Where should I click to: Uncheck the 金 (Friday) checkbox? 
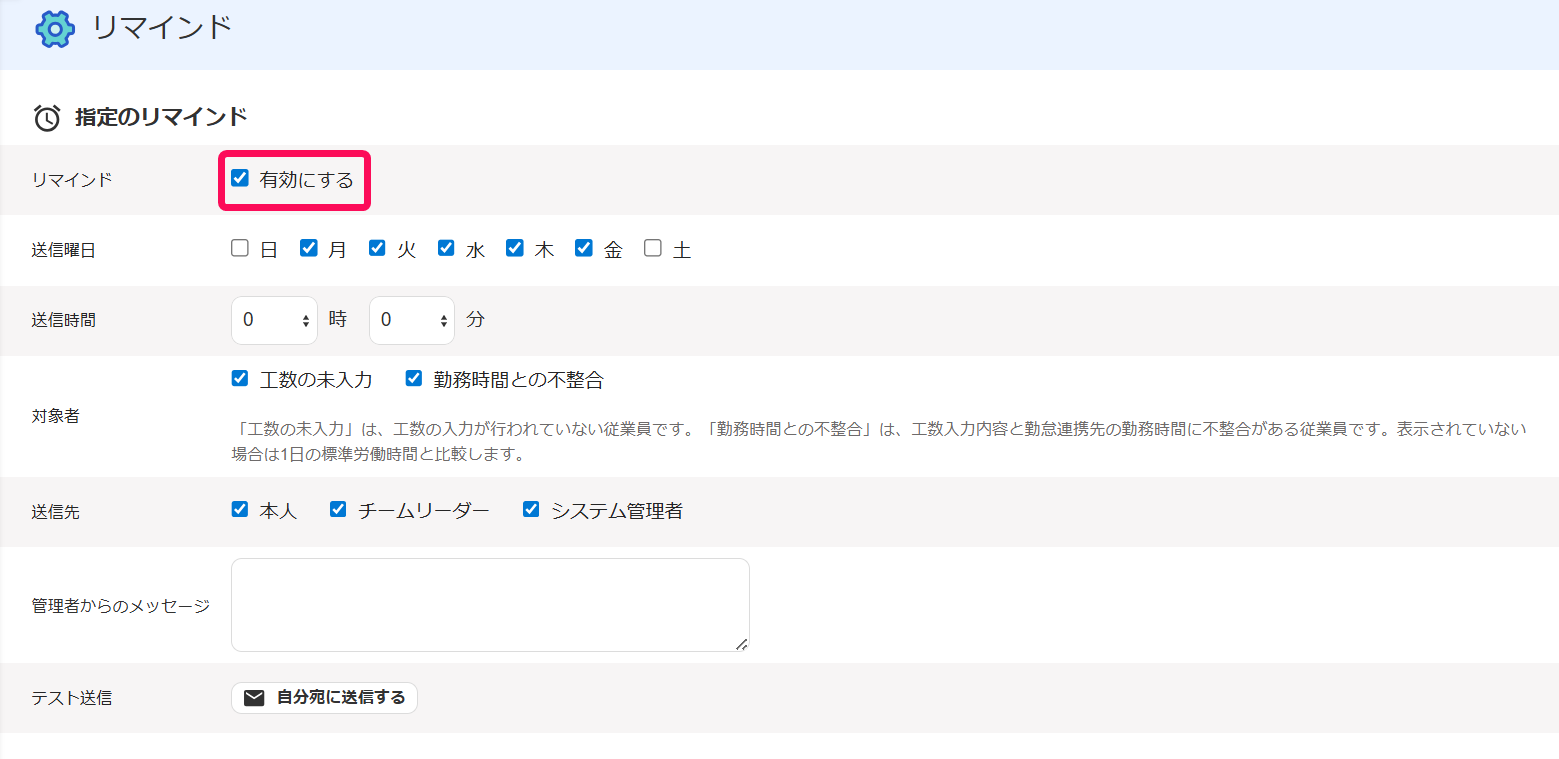[x=584, y=248]
